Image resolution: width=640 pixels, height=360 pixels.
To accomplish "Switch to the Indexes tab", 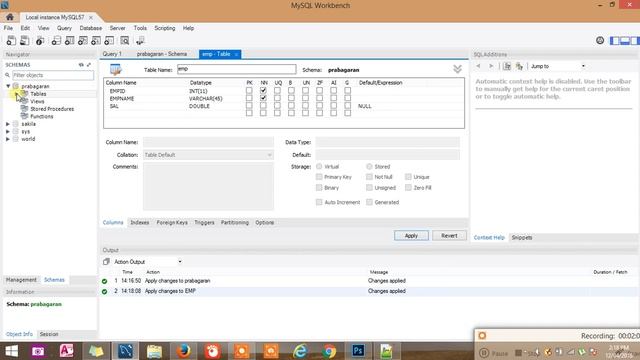I will click(140, 222).
